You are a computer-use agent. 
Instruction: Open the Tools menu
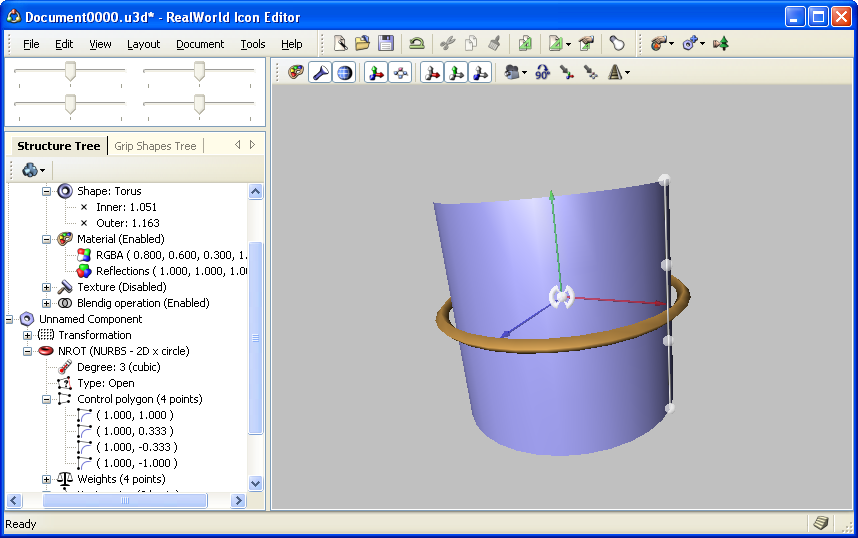(253, 44)
